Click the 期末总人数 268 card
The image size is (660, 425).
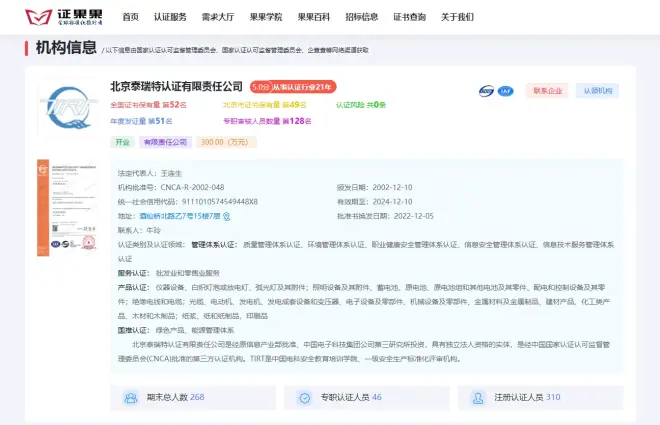click(x=193, y=397)
